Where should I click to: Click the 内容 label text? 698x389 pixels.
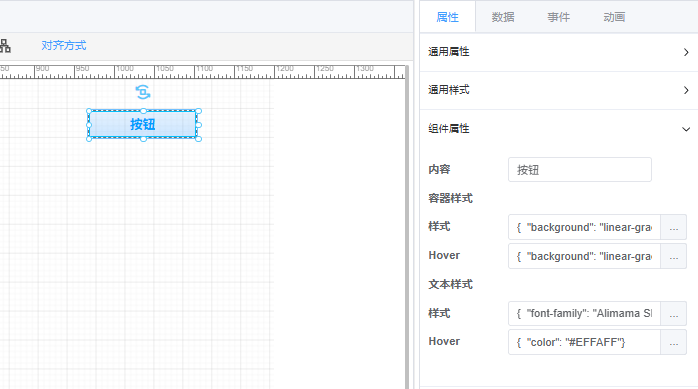coord(439,169)
